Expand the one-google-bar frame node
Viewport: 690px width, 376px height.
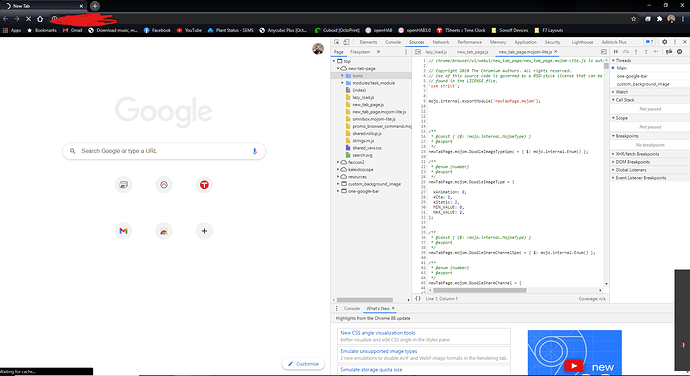click(338, 191)
